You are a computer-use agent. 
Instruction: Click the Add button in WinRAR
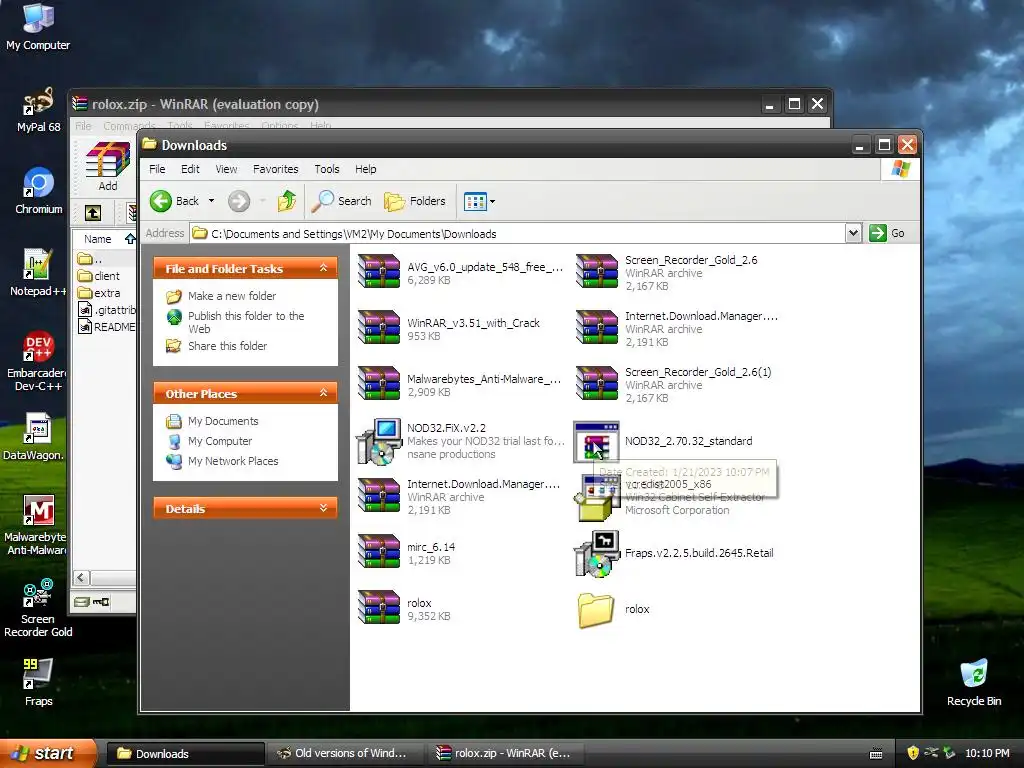point(108,167)
